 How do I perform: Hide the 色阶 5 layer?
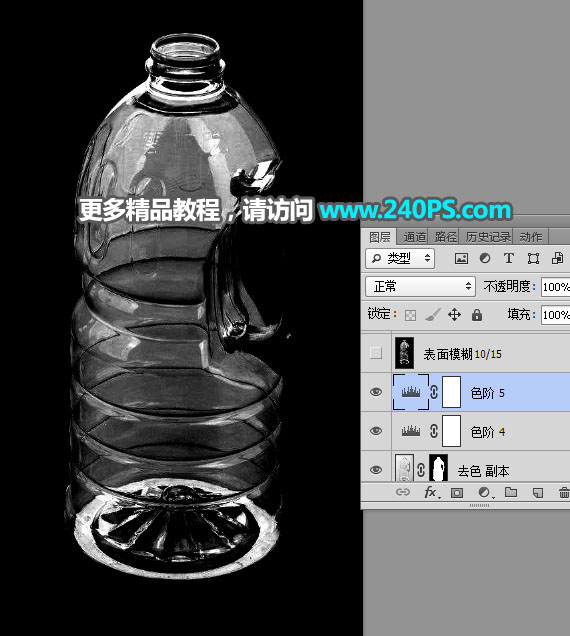pyautogui.click(x=376, y=392)
